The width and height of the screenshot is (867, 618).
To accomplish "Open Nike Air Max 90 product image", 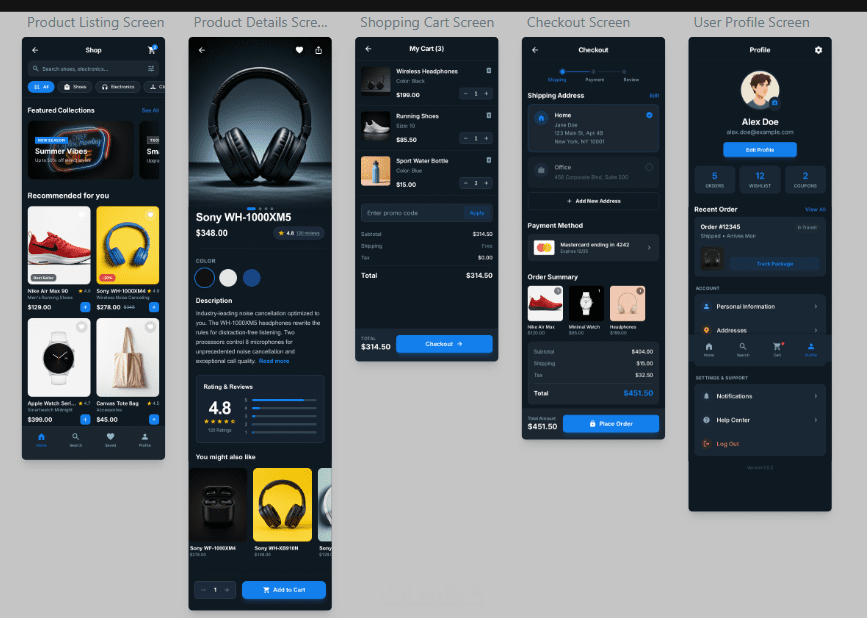I will (x=59, y=245).
